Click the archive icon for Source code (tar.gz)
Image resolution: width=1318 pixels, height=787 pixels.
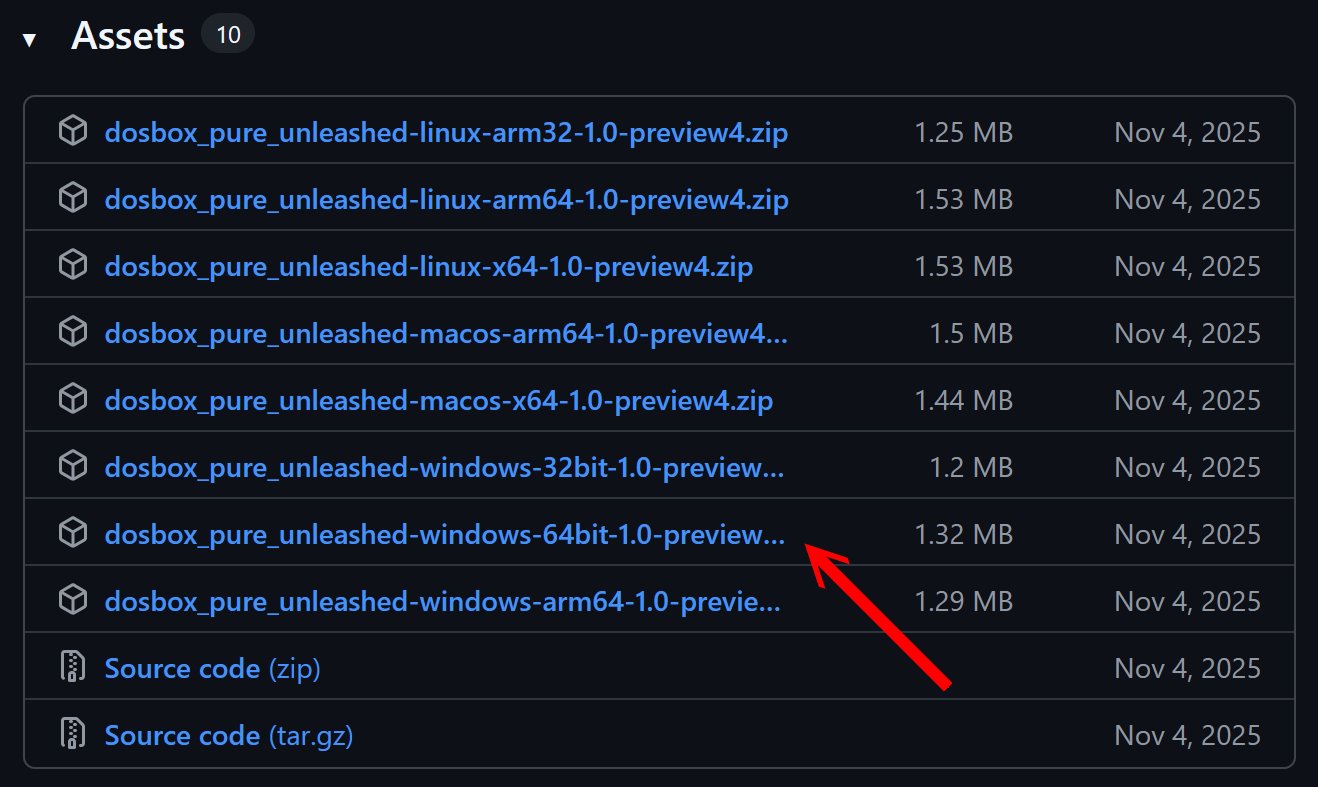pyautogui.click(x=72, y=734)
